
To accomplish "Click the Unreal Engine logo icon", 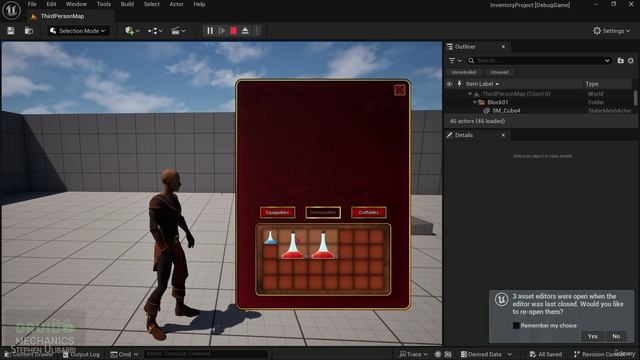I will point(11,10).
